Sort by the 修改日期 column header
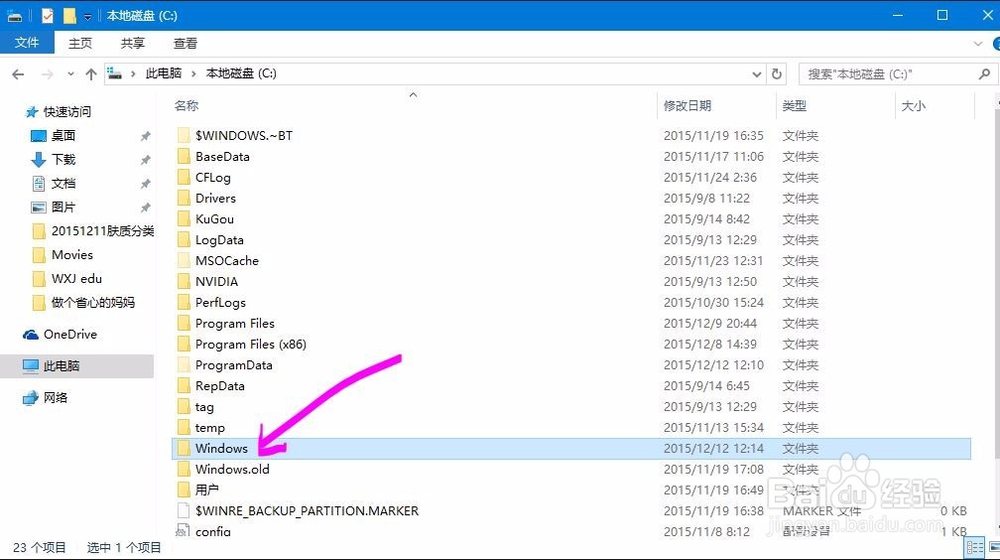This screenshot has height=560, width=1000. point(688,106)
